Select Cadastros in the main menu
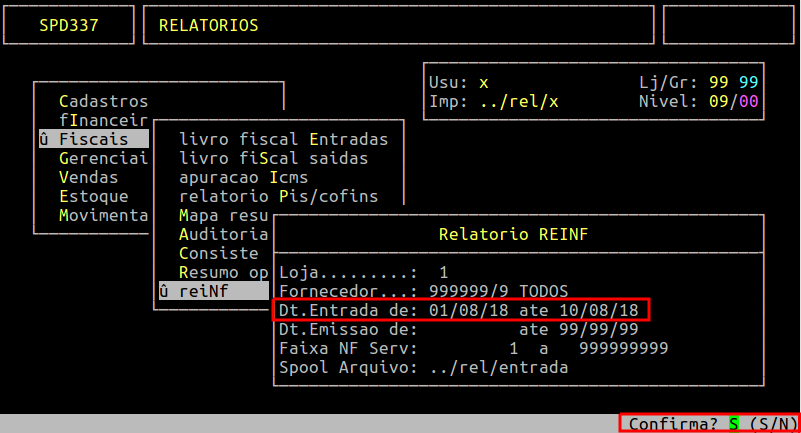Viewport: 801px width, 433px height. 103,101
